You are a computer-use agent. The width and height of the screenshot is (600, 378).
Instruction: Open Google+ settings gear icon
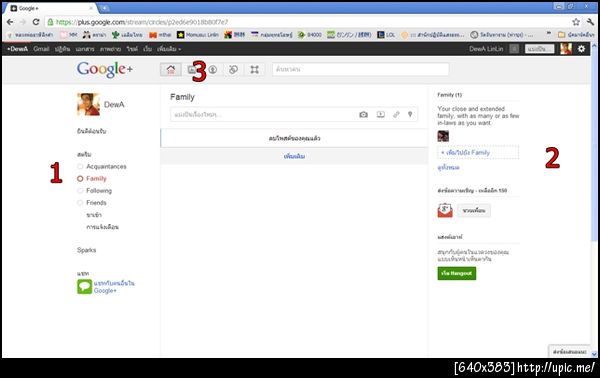581,49
